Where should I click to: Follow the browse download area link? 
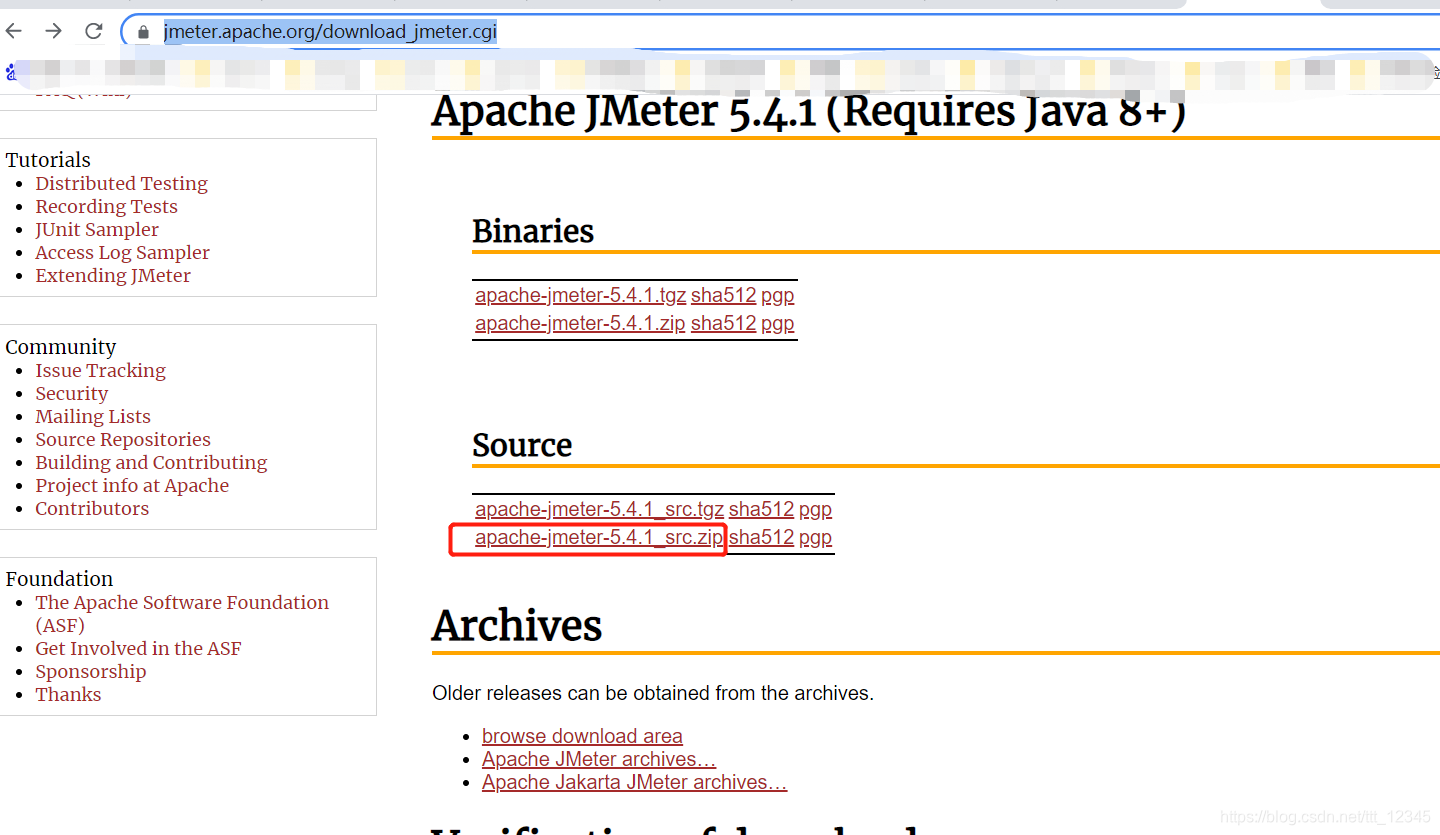[x=582, y=736]
